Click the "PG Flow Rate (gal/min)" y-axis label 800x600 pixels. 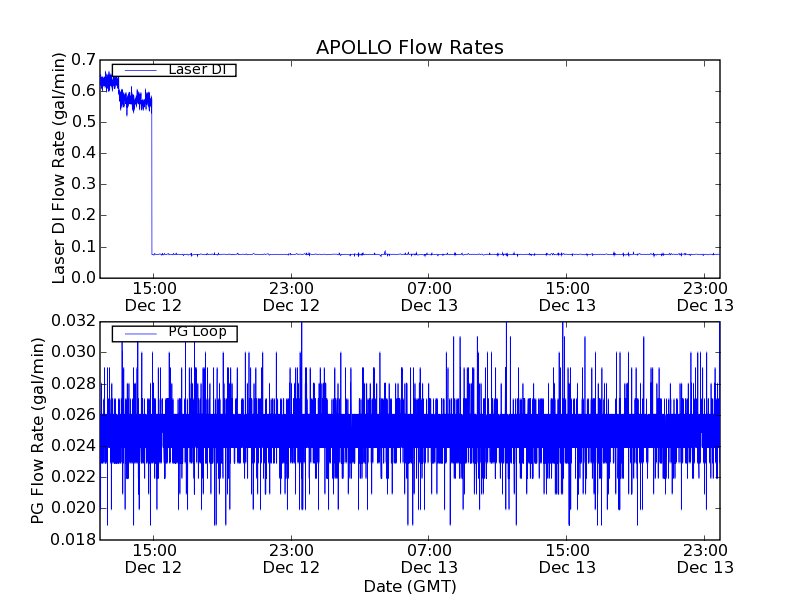[x=38, y=430]
